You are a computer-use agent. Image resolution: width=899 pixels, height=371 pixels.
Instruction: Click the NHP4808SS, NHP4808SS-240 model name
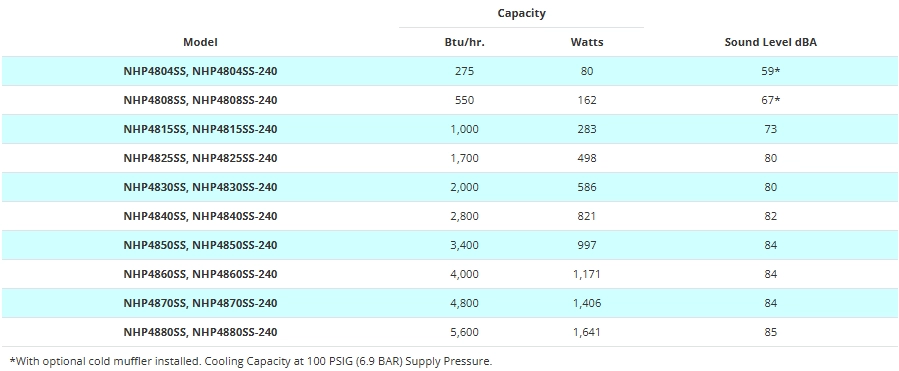pos(200,100)
